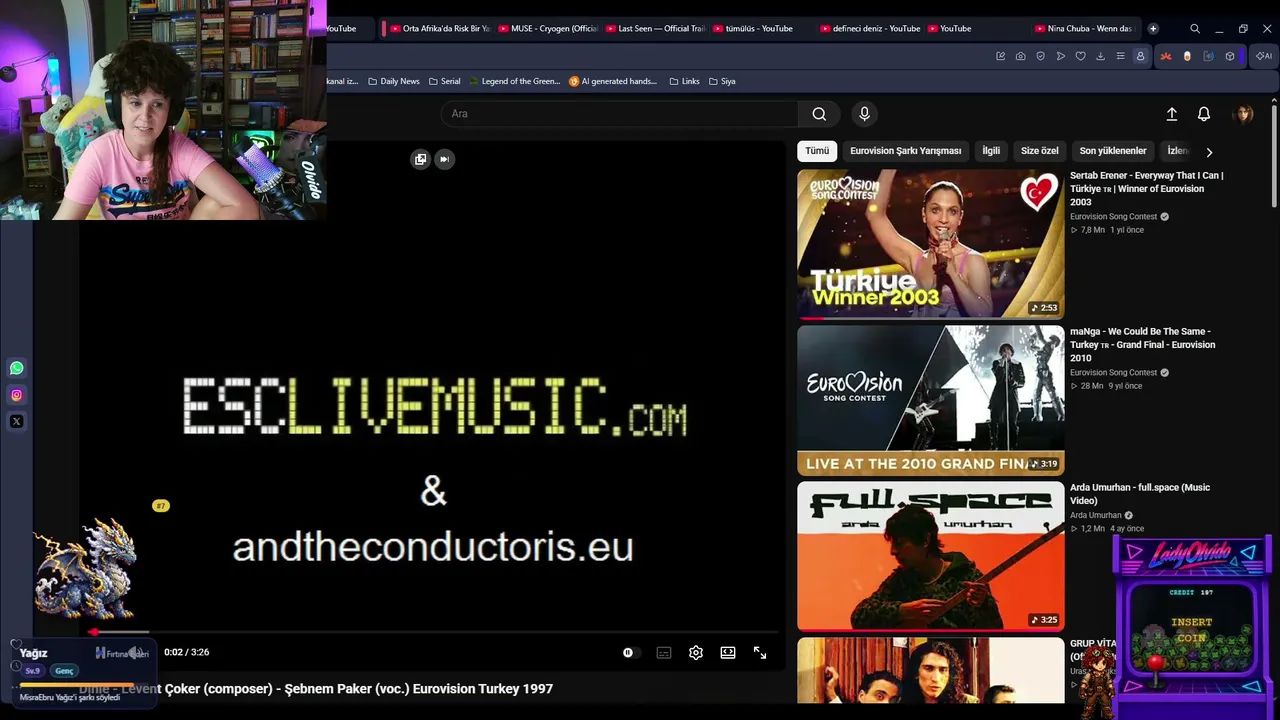Image resolution: width=1280 pixels, height=720 pixels.
Task: Open 'Arda Umurhan - full.space (Music Video)' title
Action: 1140,494
